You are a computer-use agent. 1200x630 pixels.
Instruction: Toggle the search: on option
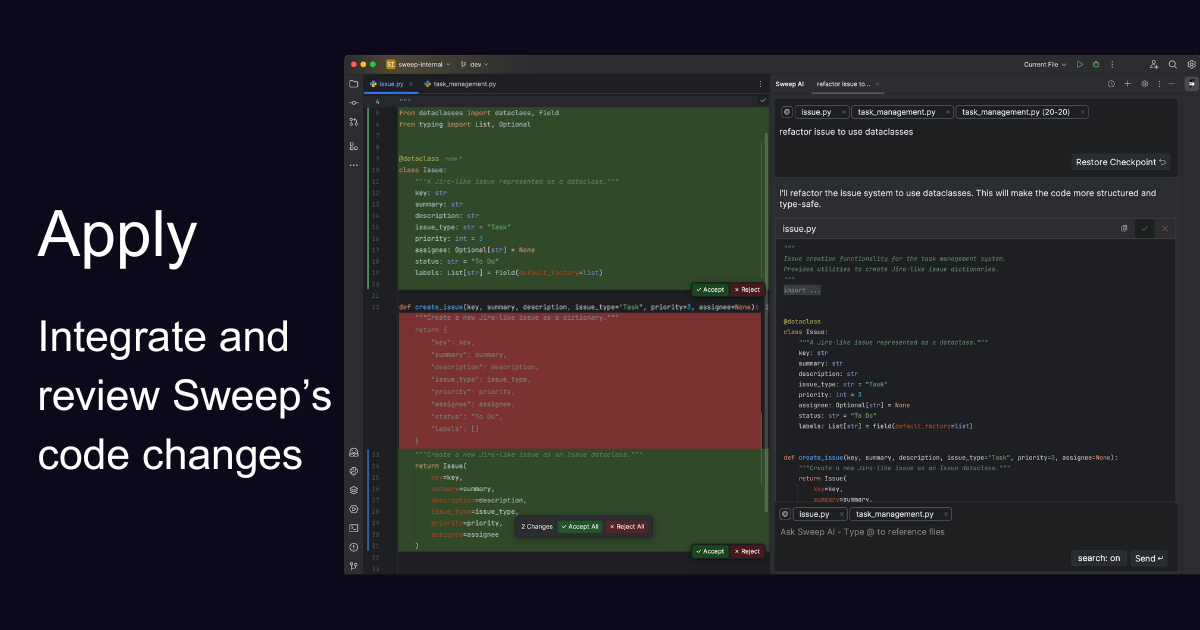(x=1099, y=558)
